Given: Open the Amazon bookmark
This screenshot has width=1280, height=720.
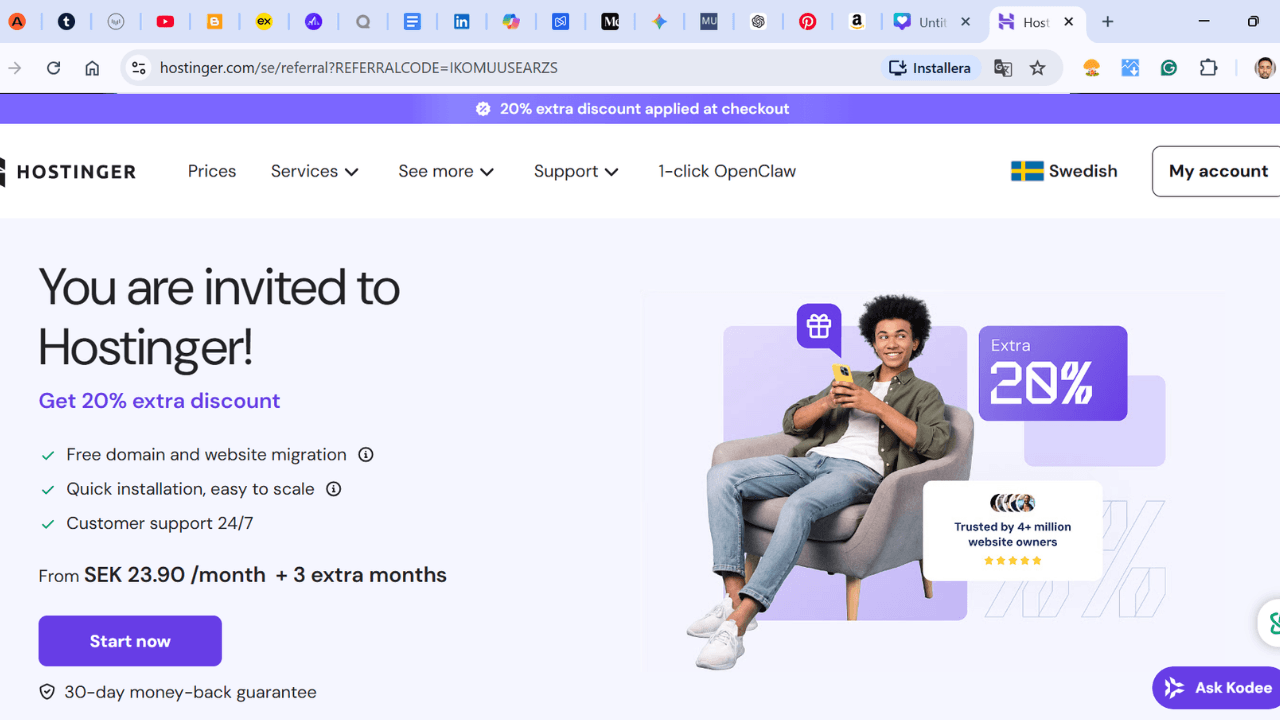Looking at the screenshot, I should click(x=857, y=21).
